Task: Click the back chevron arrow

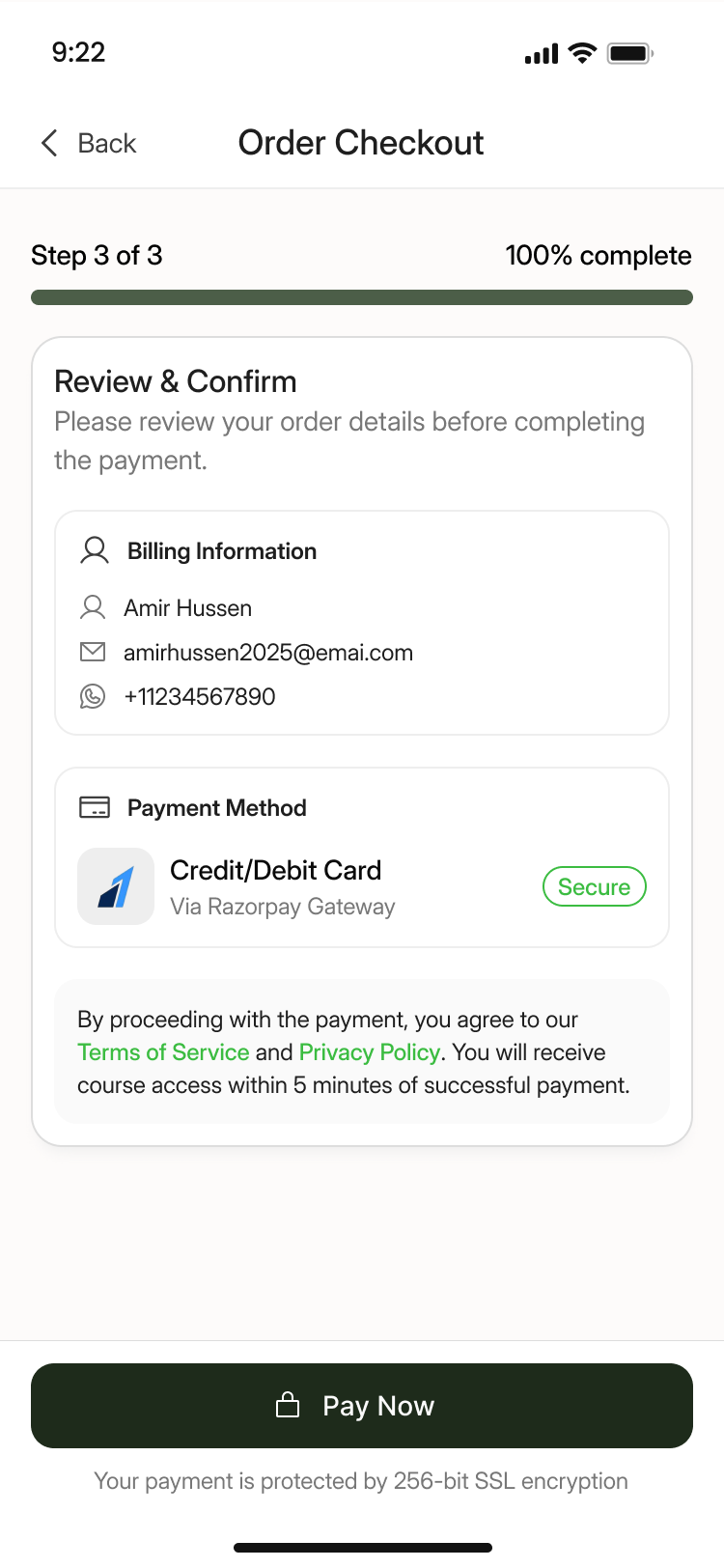Action: pos(48,142)
